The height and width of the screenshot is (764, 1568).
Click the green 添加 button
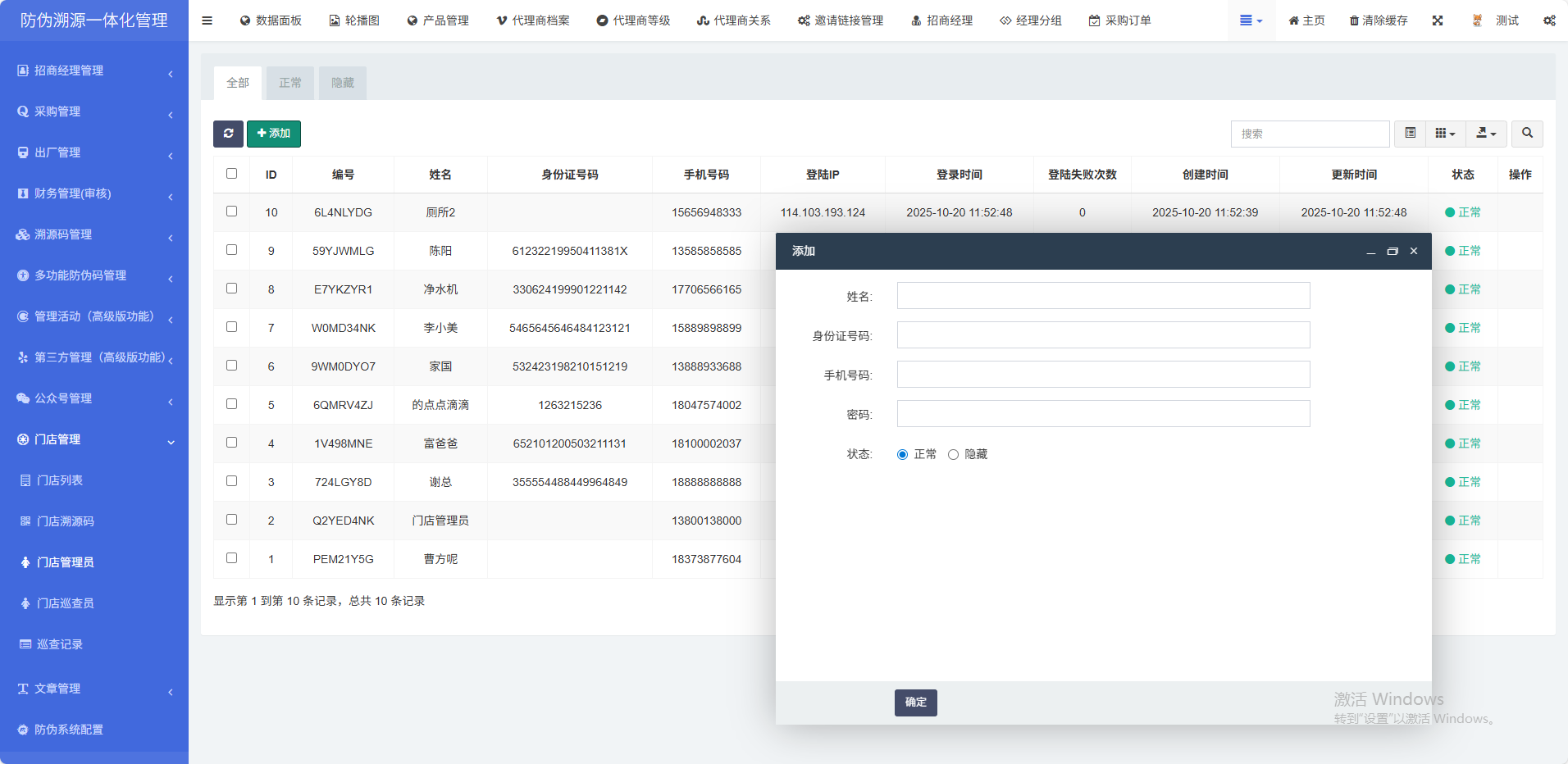click(x=274, y=134)
